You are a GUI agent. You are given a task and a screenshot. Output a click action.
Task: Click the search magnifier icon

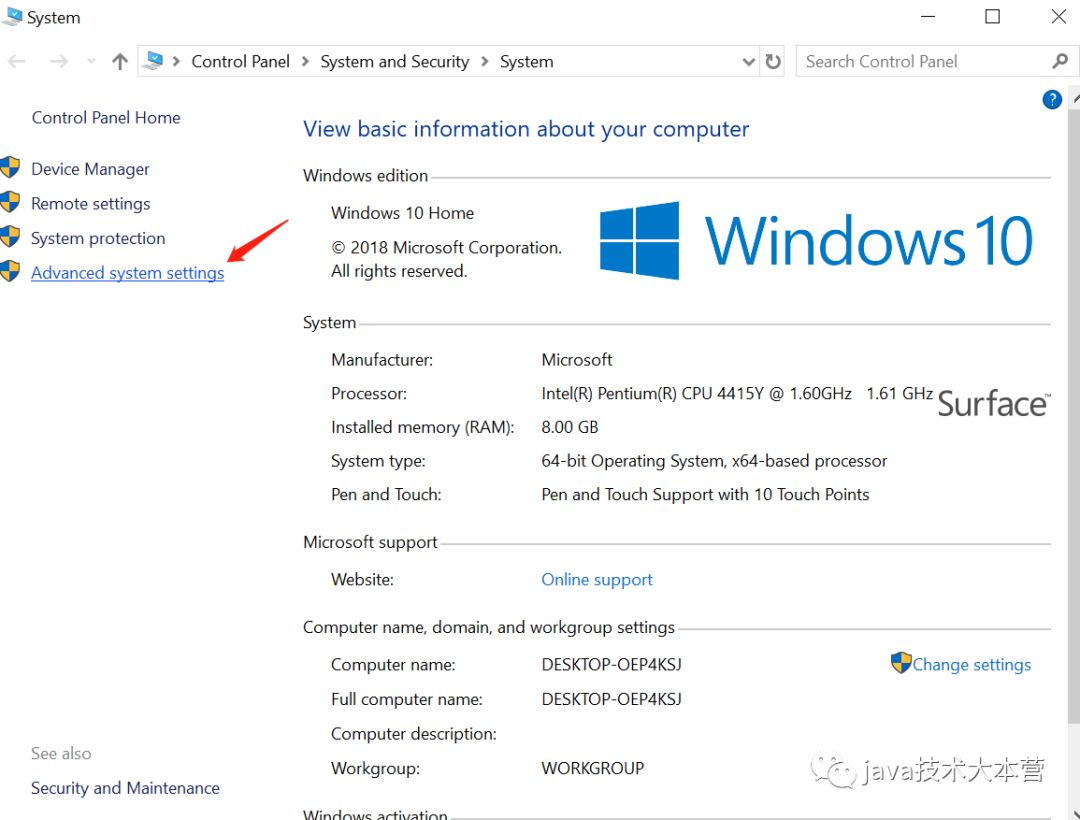coord(1060,61)
